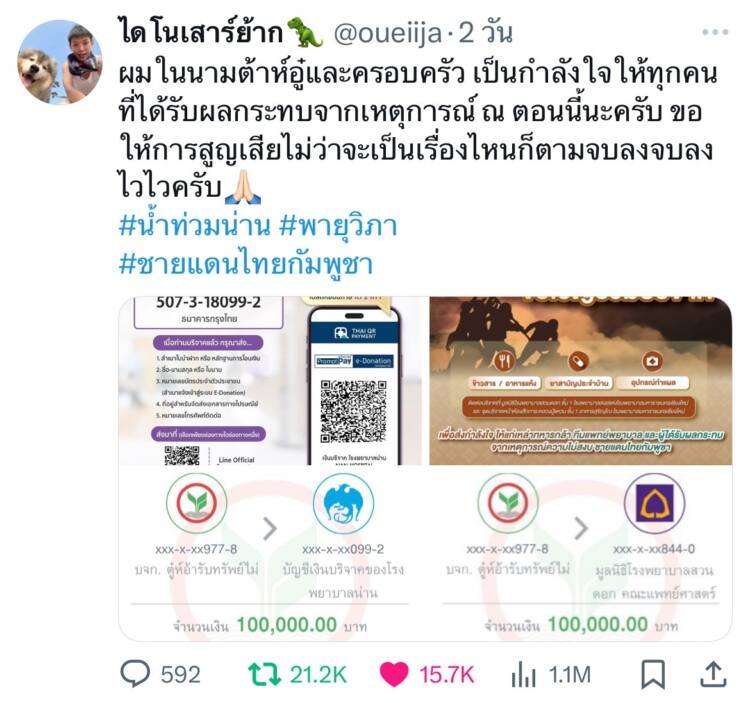Open hashtag #พายุวิภา
750x703 pixels.
pyautogui.click(x=338, y=226)
